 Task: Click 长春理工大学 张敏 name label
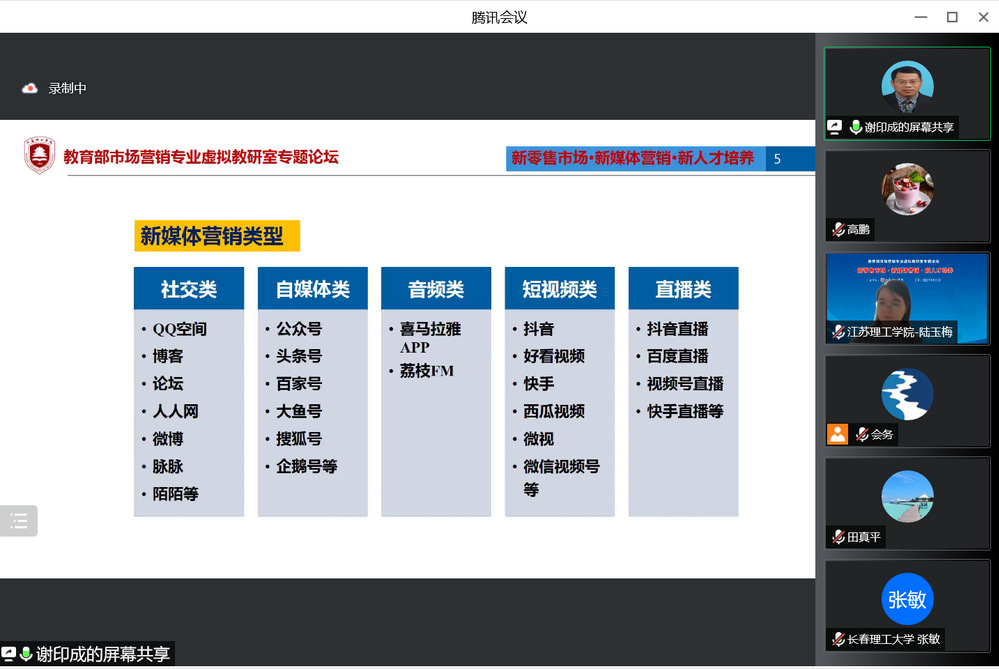tap(893, 639)
